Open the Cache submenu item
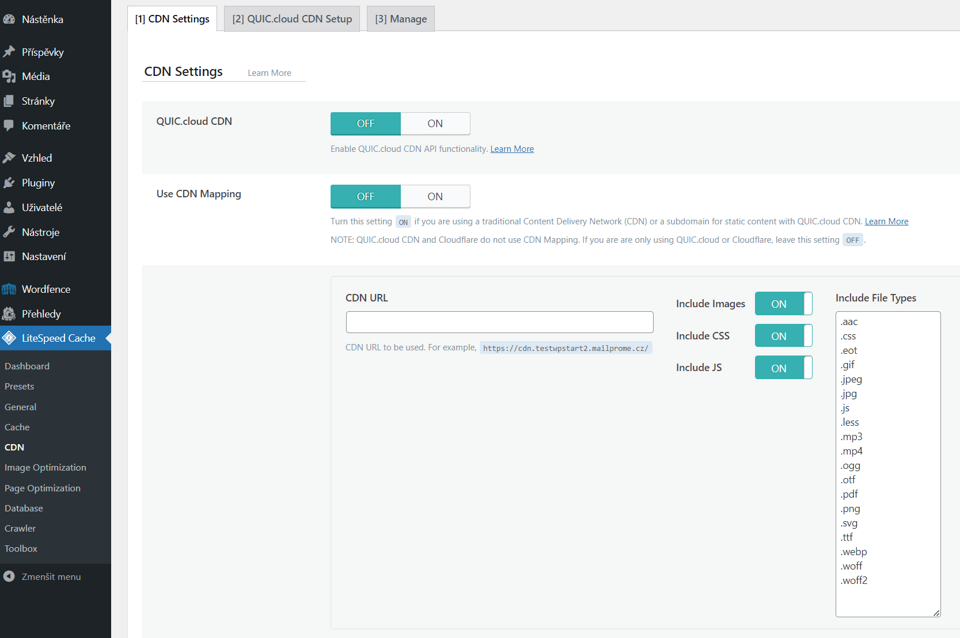The image size is (960, 638). tap(17, 427)
